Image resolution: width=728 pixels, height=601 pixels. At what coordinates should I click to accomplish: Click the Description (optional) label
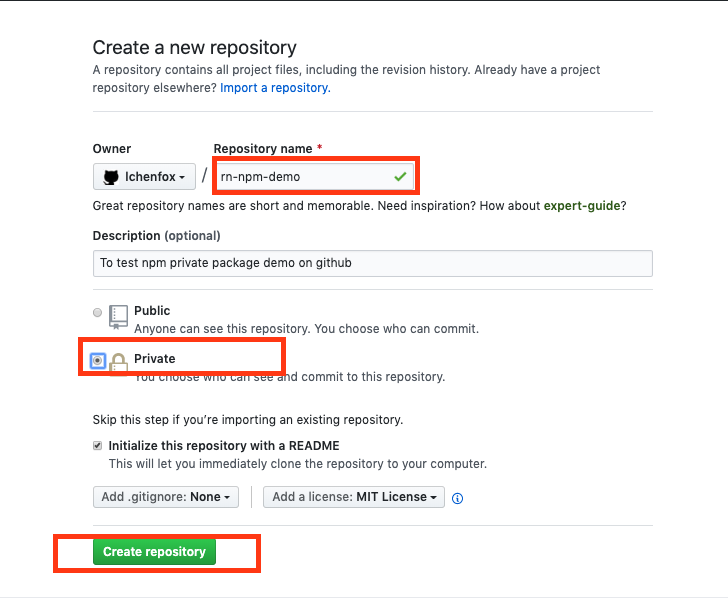pyautogui.click(x=156, y=236)
